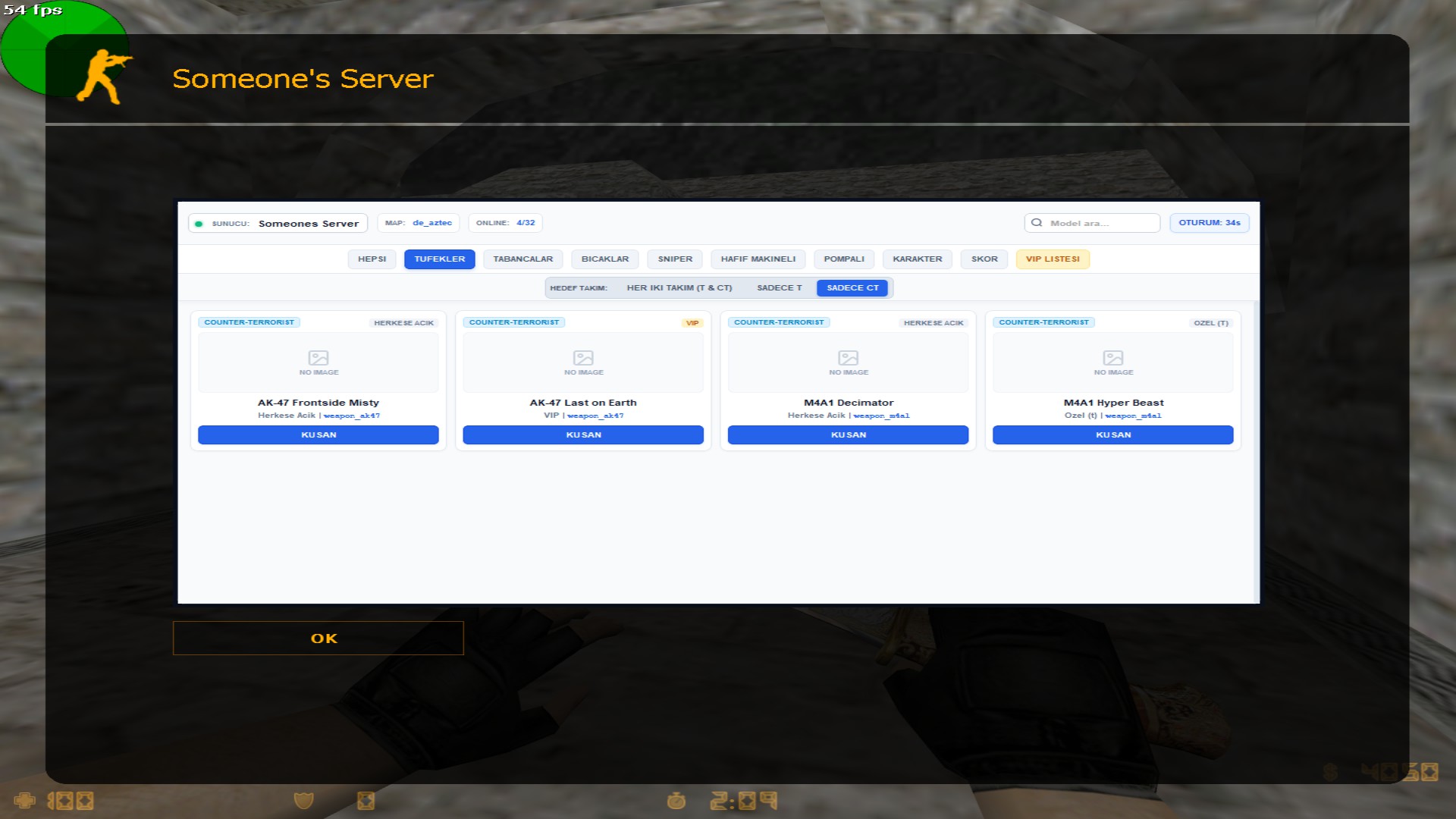1456x819 pixels.
Task: Click the armor shield HUD icon
Action: tap(303, 800)
